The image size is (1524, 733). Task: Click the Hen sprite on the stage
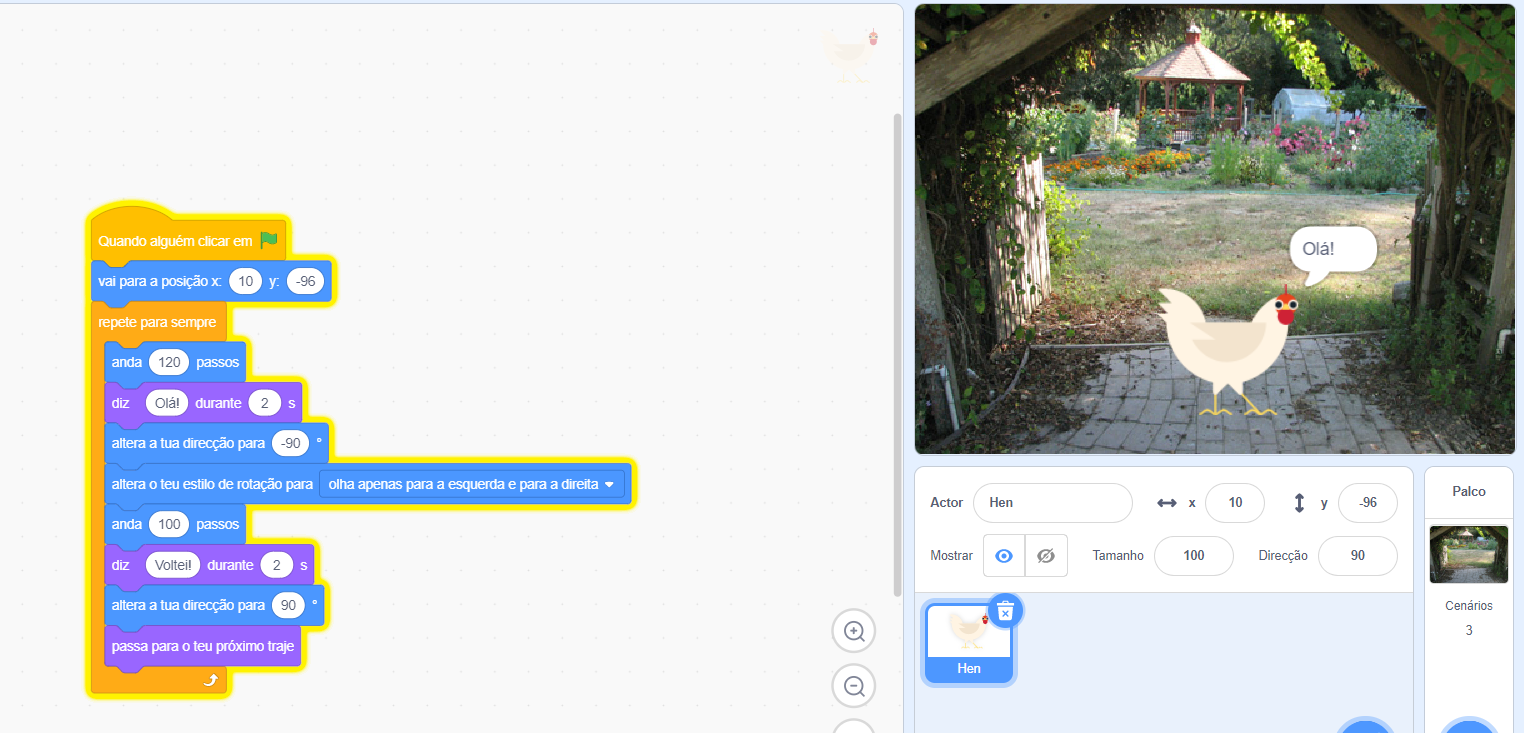point(1230,352)
